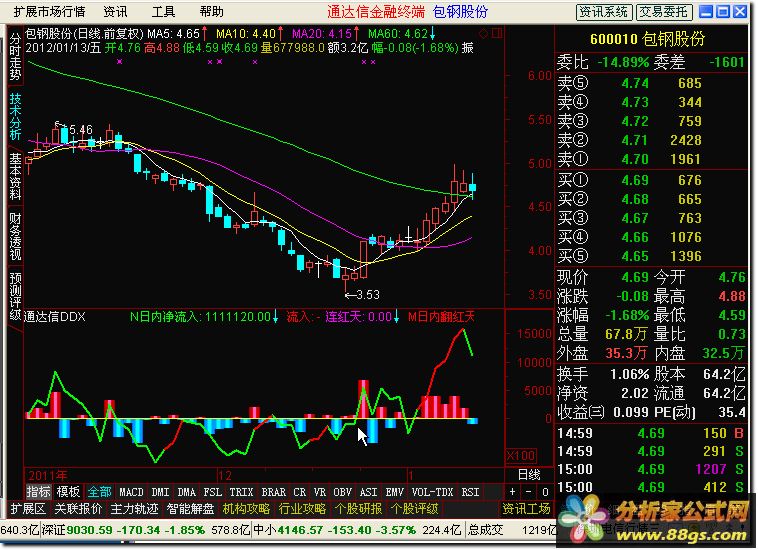The width and height of the screenshot is (758, 550).
Task: Open the 机构攻略 link
Action: [x=247, y=509]
